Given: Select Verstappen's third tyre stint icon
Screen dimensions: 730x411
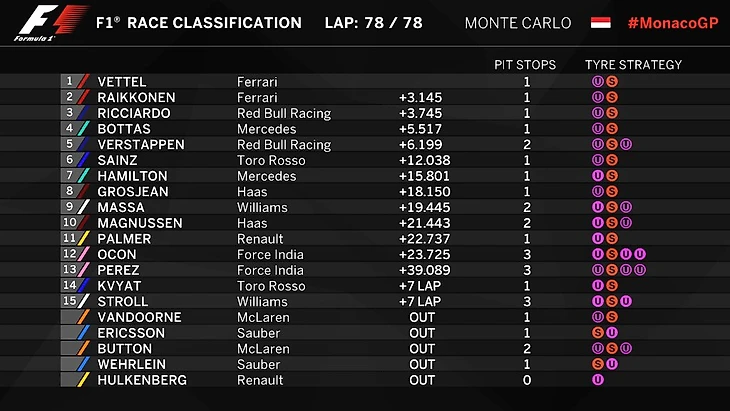Looking at the screenshot, I should pos(625,144).
